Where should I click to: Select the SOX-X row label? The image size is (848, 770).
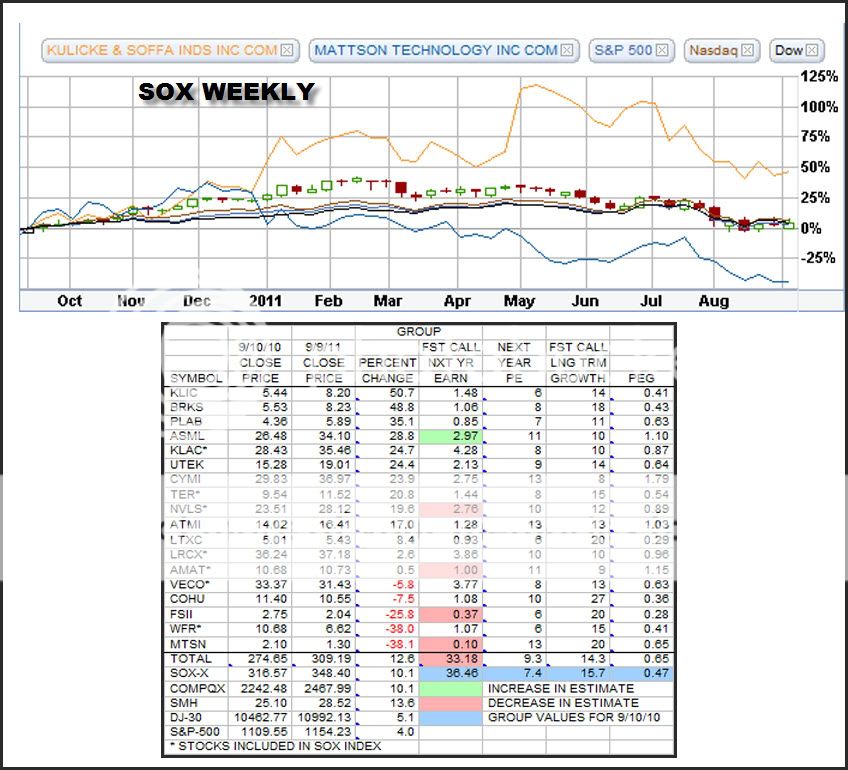190,674
